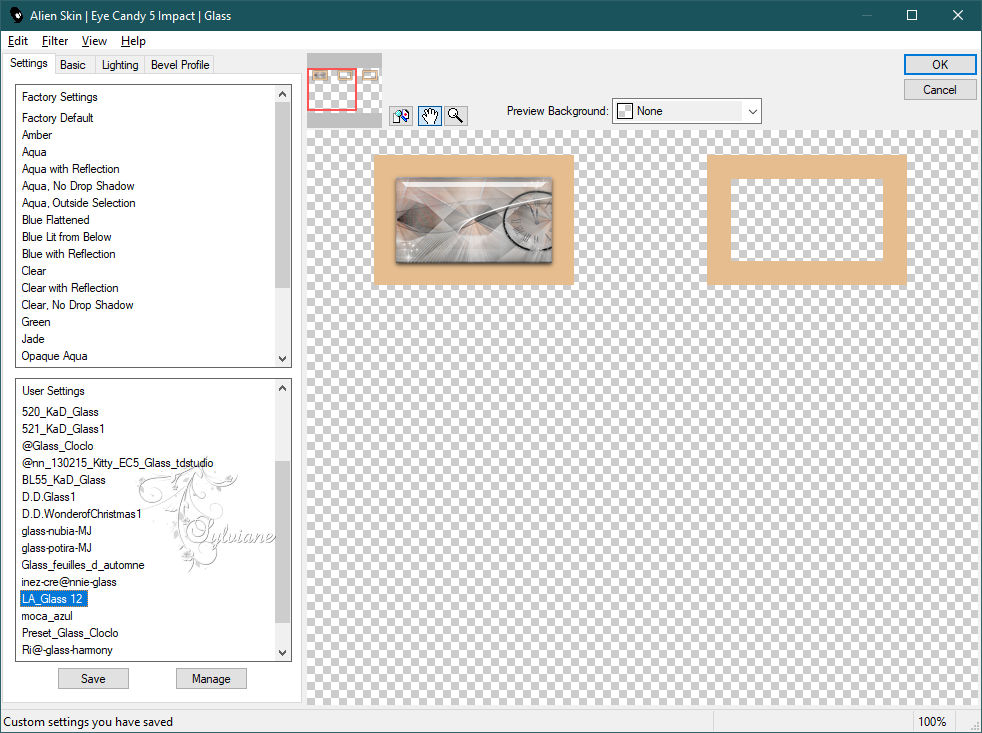Select Clear, No Drop Shadow preset

tap(78, 304)
